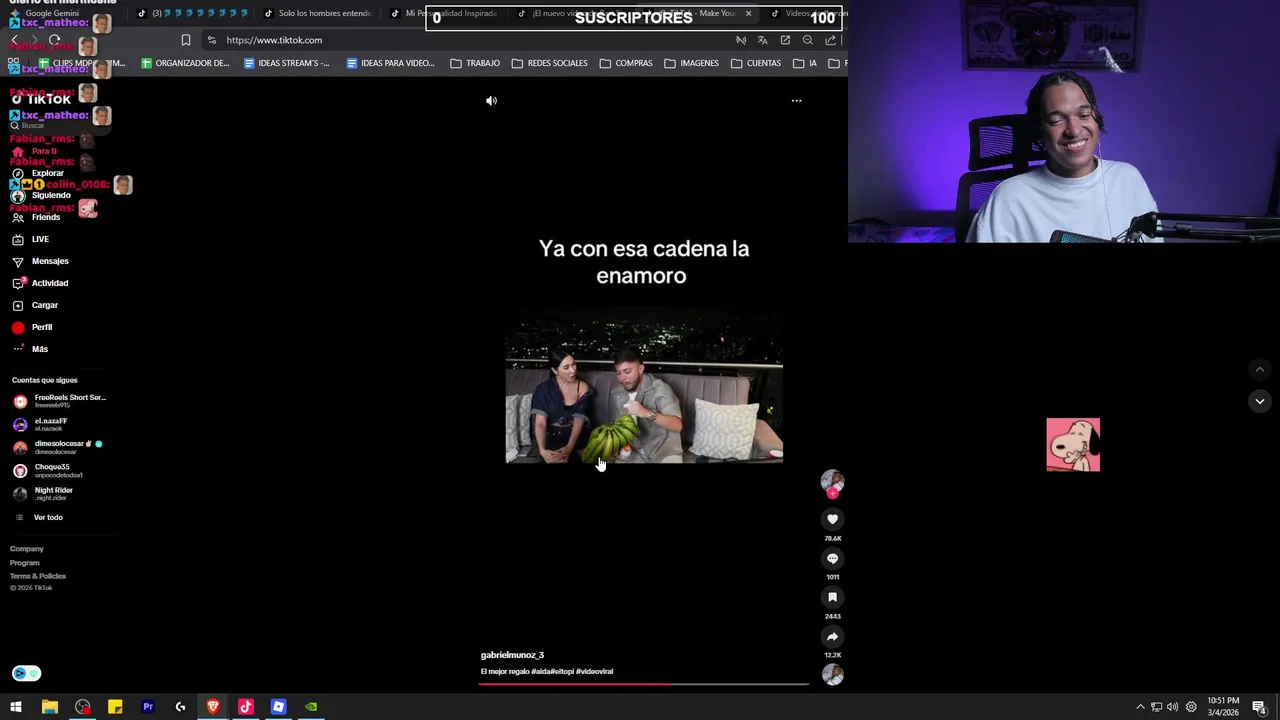The height and width of the screenshot is (720, 1280).
Task: Open the Company footer link
Action: 27,549
